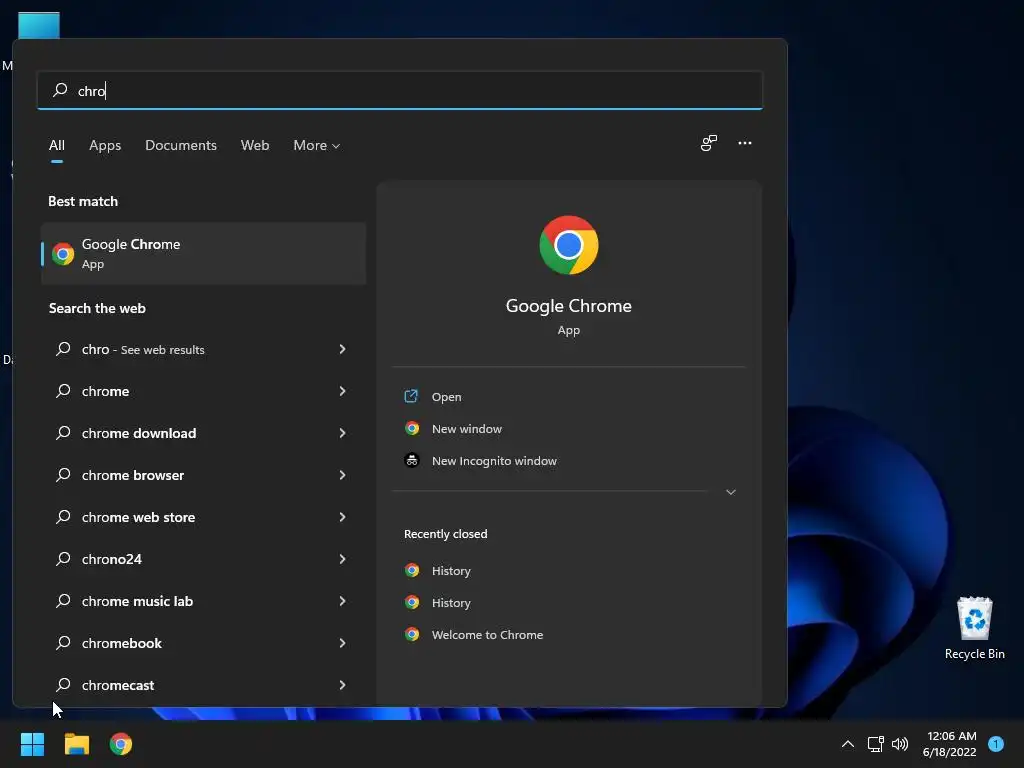Open the search across devices account icon
This screenshot has height=768, width=1024.
click(x=709, y=143)
